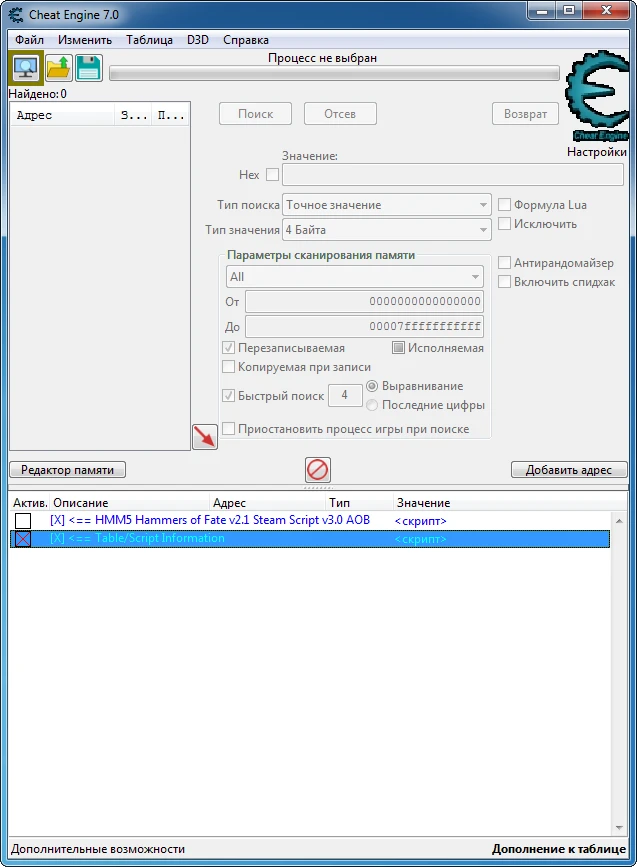637x867 pixels.
Task: Clear address list with red circle icon
Action: click(318, 470)
